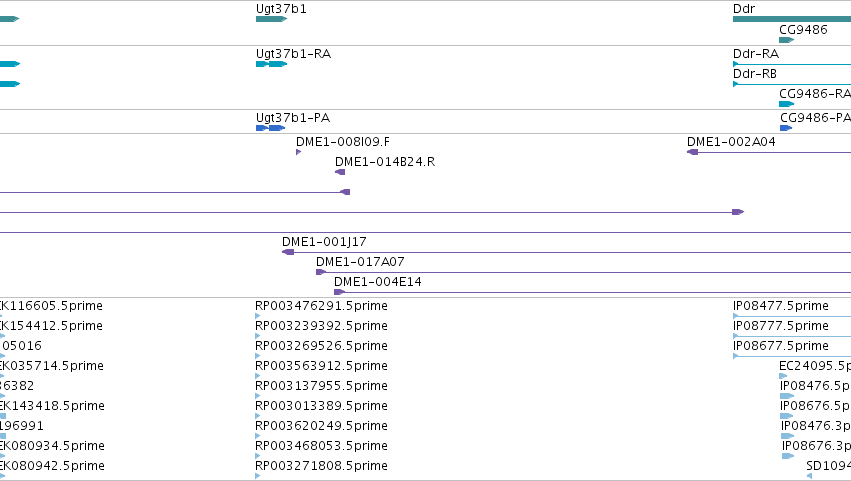Viewport: 851px width, 481px height.
Task: Select the Ugt37b1-RA transcript glyph
Action: coord(271,64)
